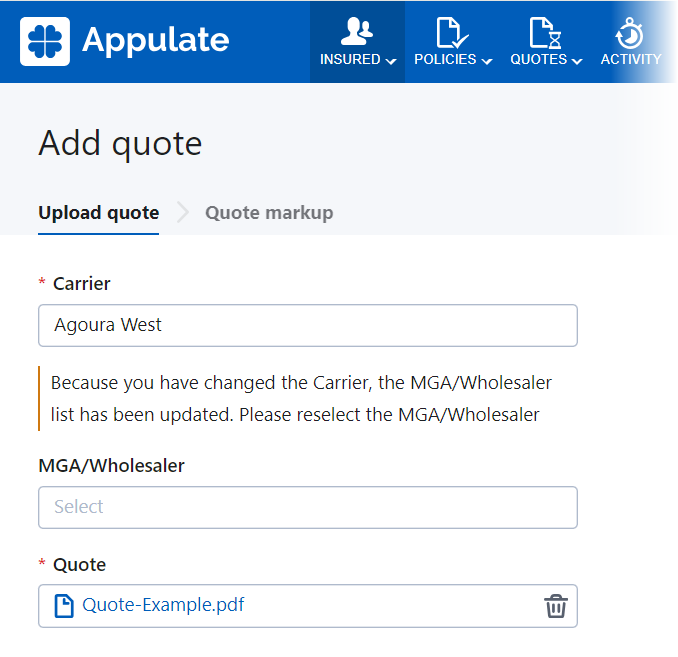Expand the chevron next to INSURED
This screenshot has width=678, height=657.
coord(391,61)
